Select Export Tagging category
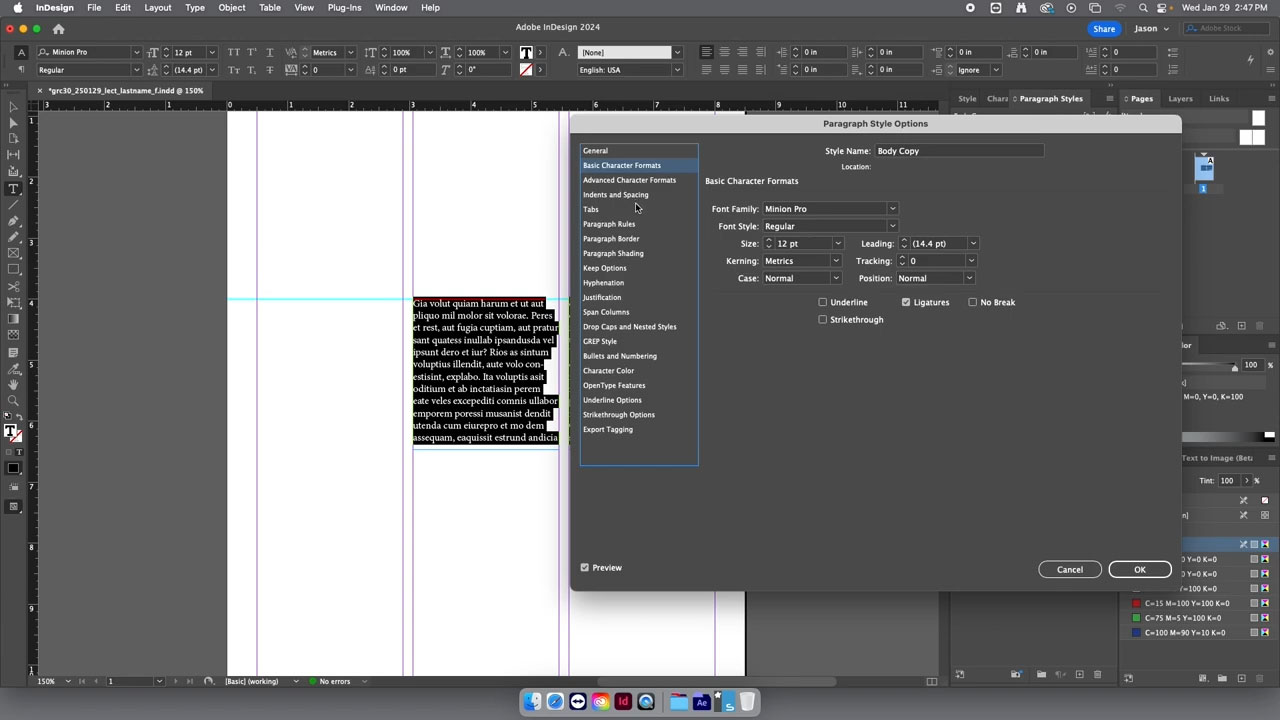Viewport: 1280px width, 720px height. click(607, 430)
